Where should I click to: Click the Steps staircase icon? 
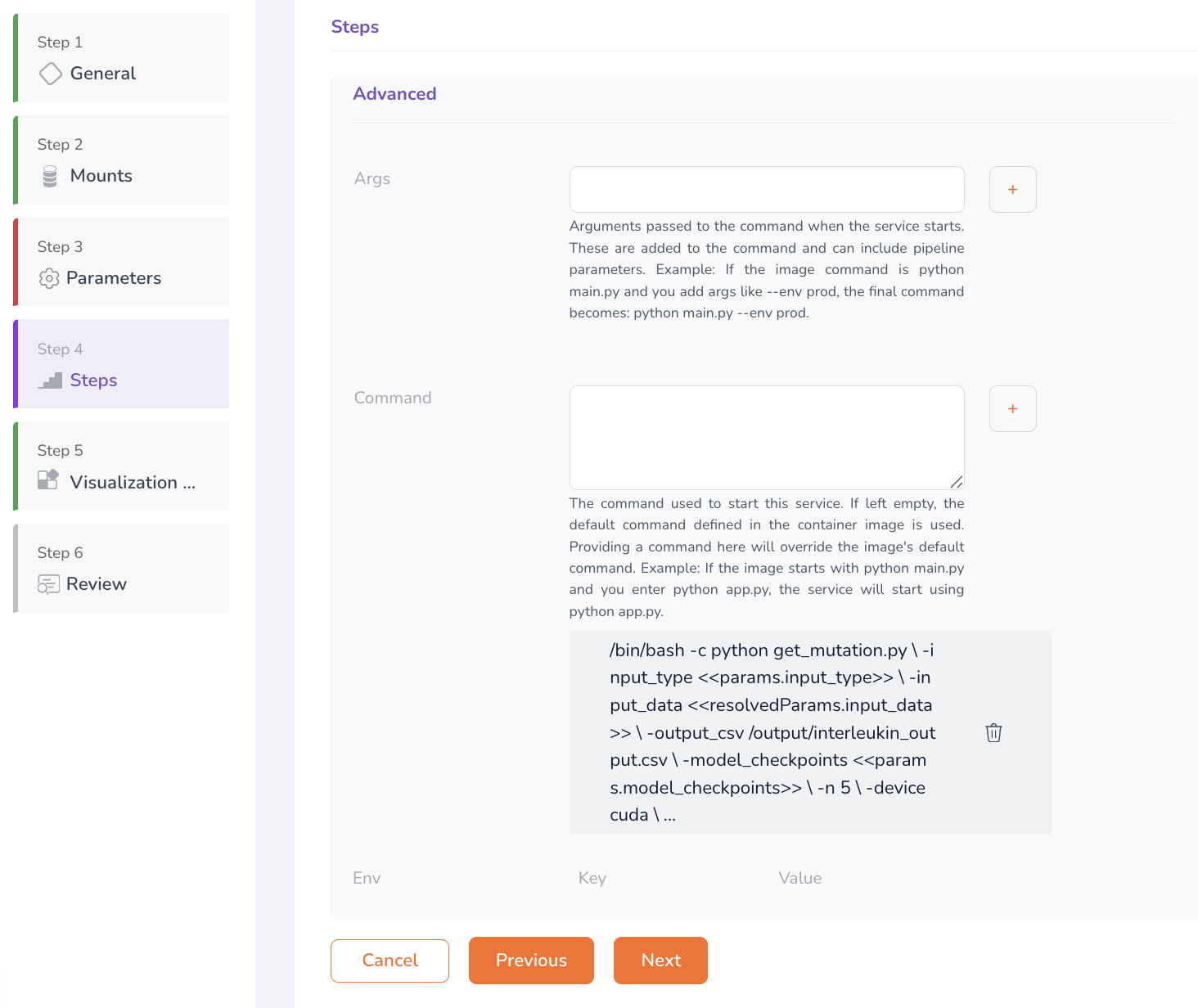point(51,380)
